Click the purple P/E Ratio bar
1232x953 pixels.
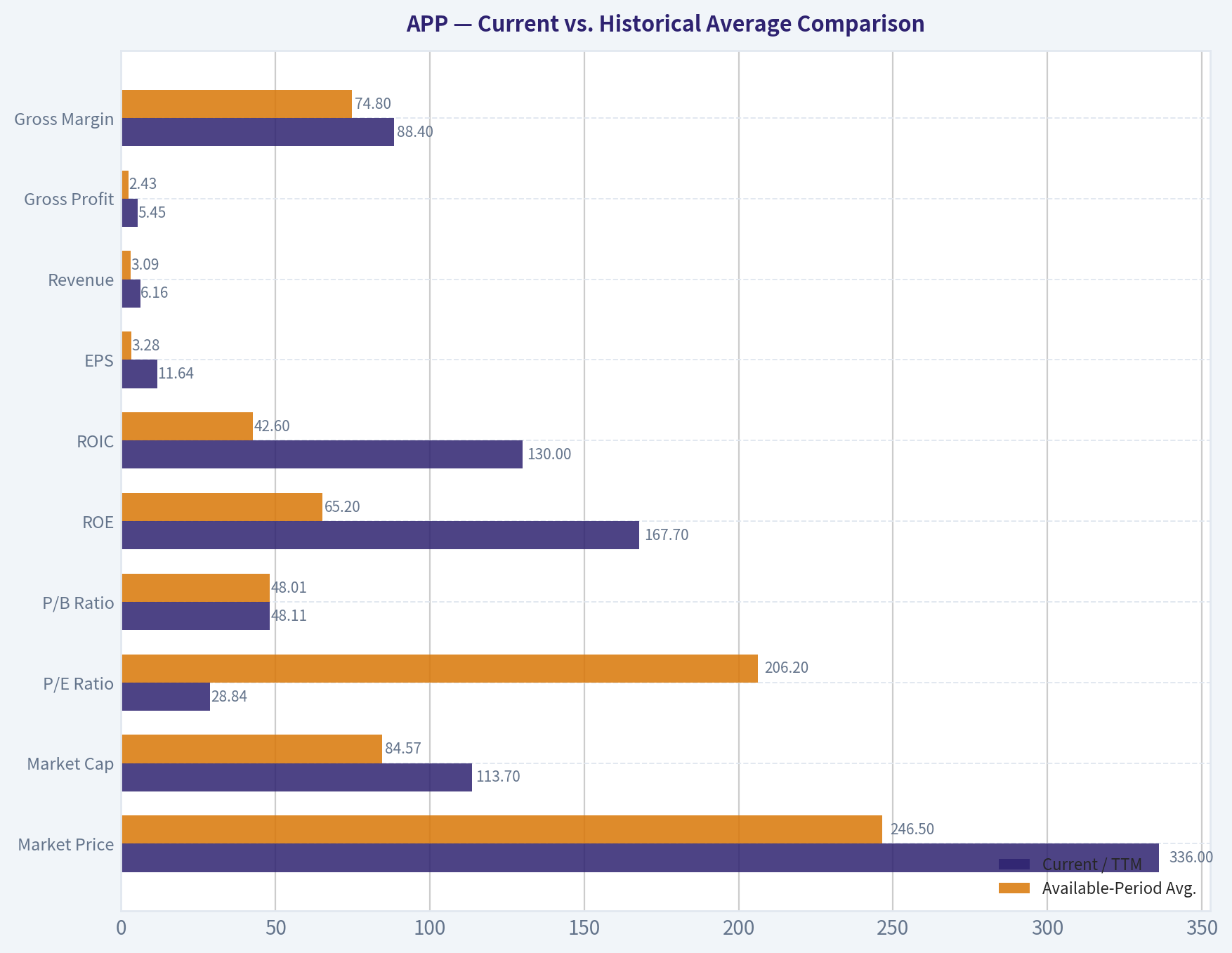[x=166, y=696]
